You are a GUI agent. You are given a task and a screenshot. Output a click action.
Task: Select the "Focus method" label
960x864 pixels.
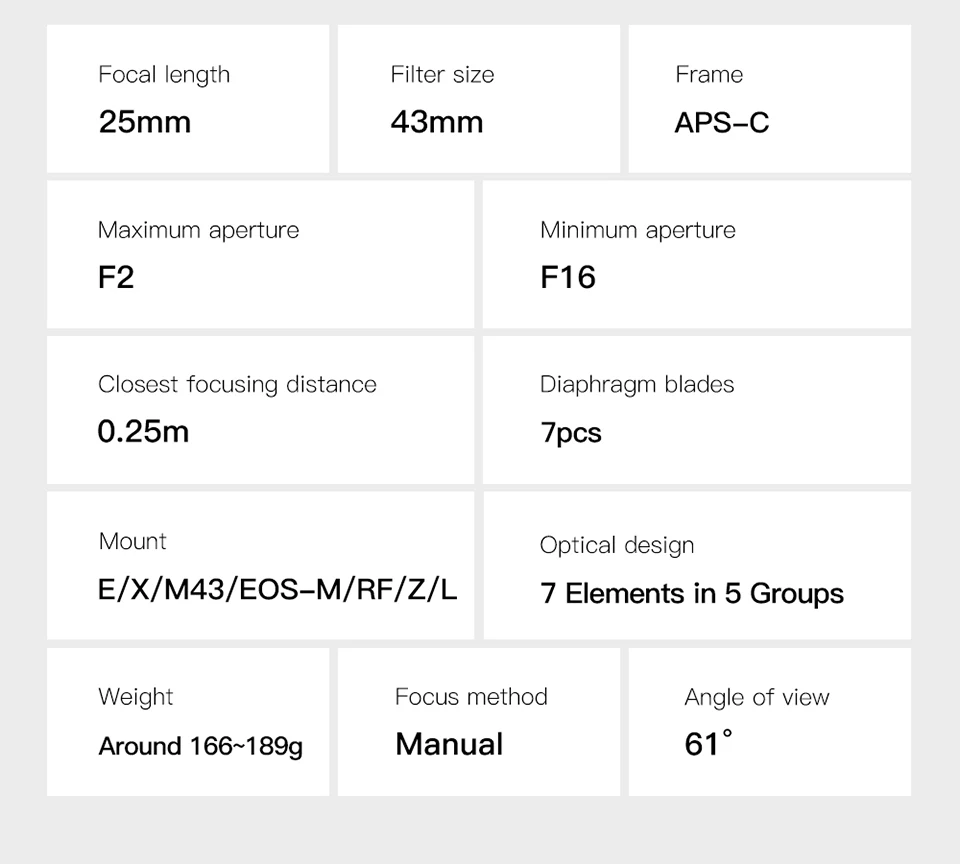click(471, 697)
